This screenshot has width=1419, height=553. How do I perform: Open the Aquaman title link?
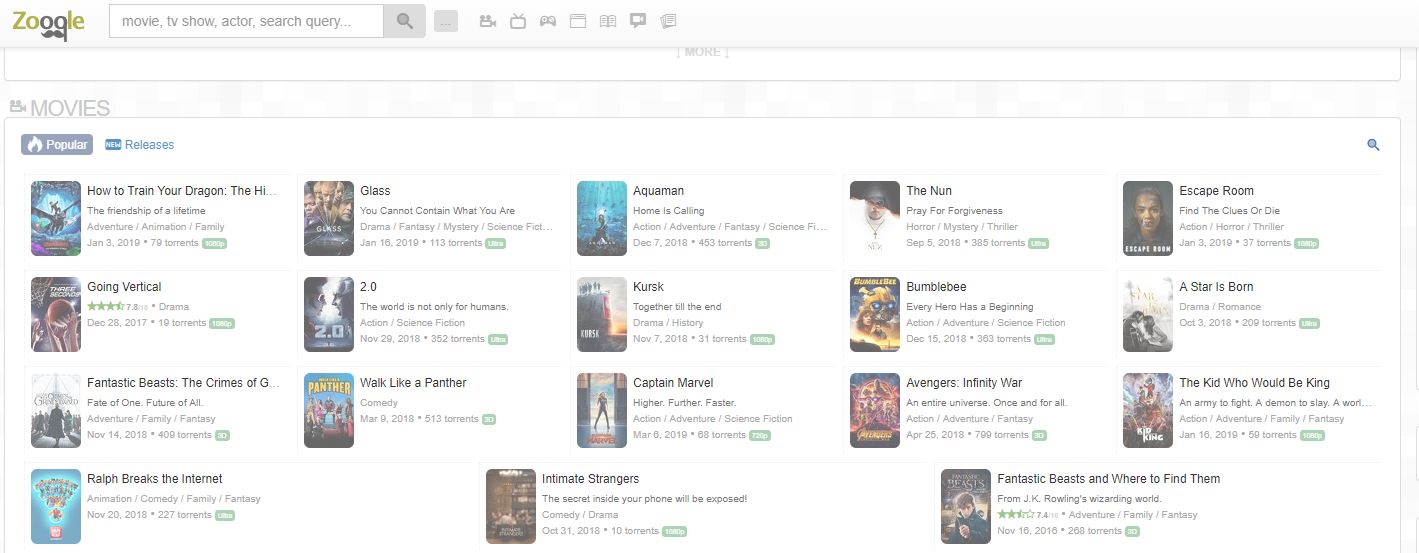pyautogui.click(x=658, y=191)
